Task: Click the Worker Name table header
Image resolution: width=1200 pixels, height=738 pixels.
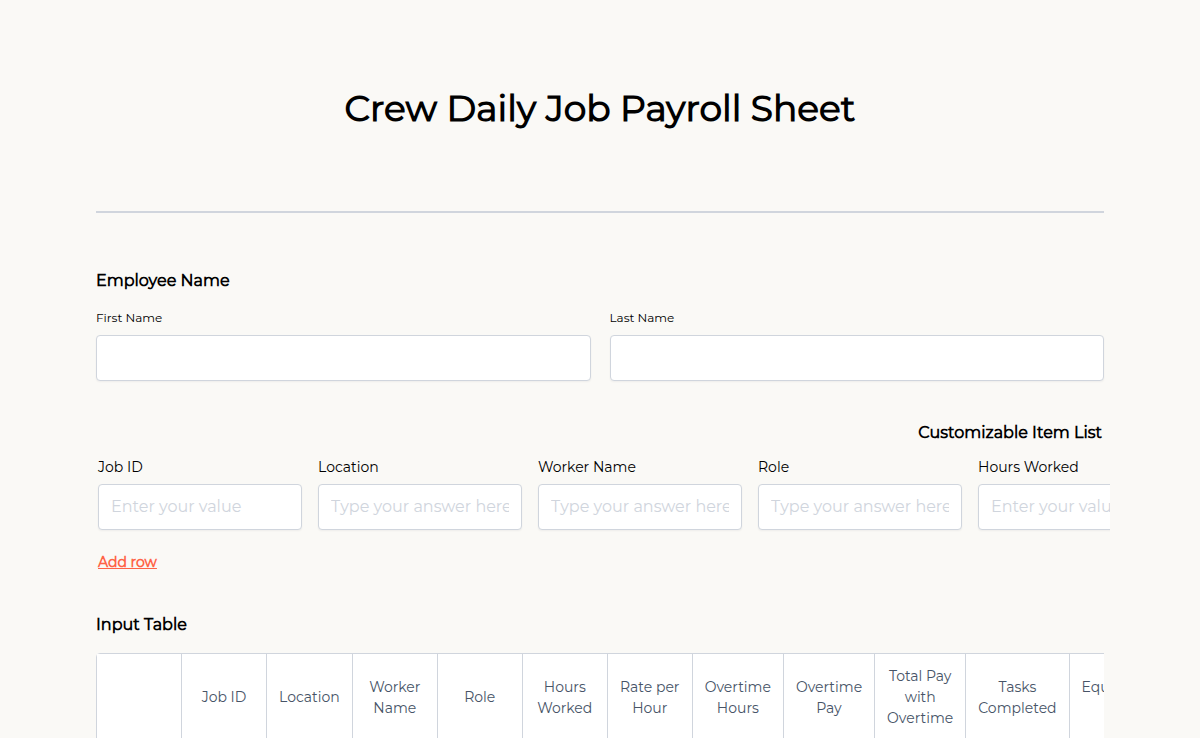Action: point(394,696)
